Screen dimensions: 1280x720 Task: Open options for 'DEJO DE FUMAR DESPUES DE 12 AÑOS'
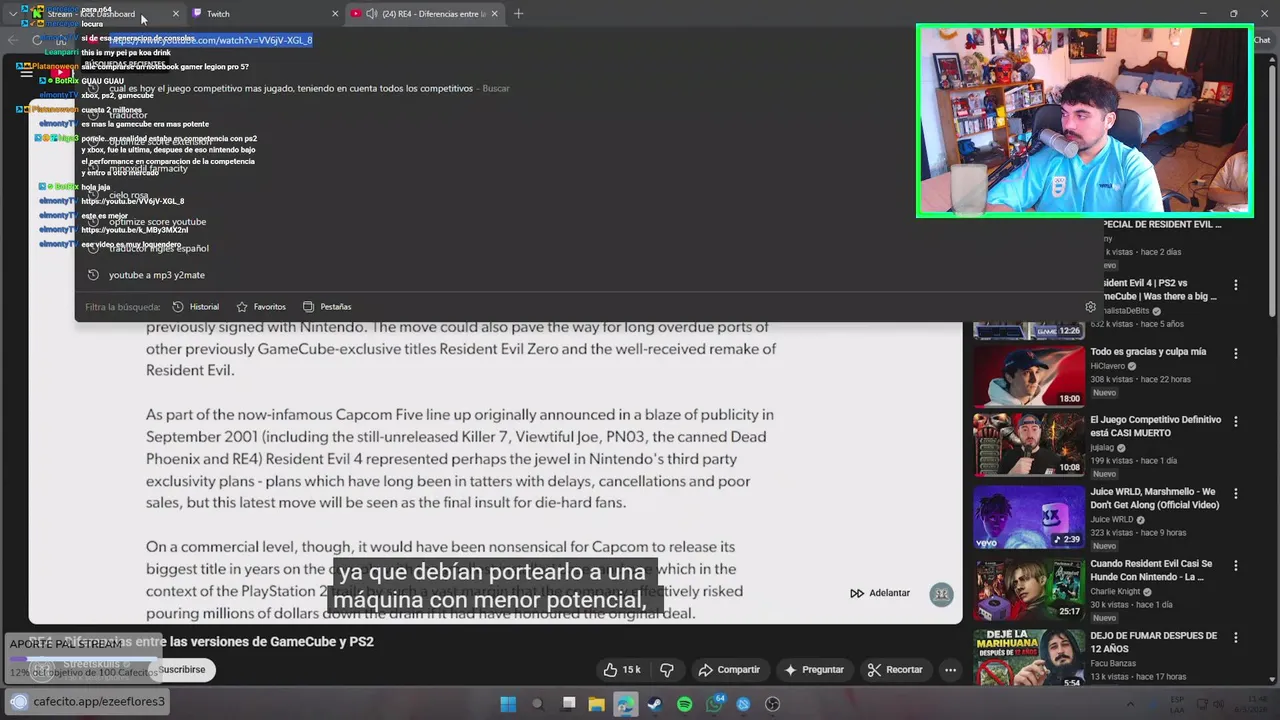pos(1236,637)
